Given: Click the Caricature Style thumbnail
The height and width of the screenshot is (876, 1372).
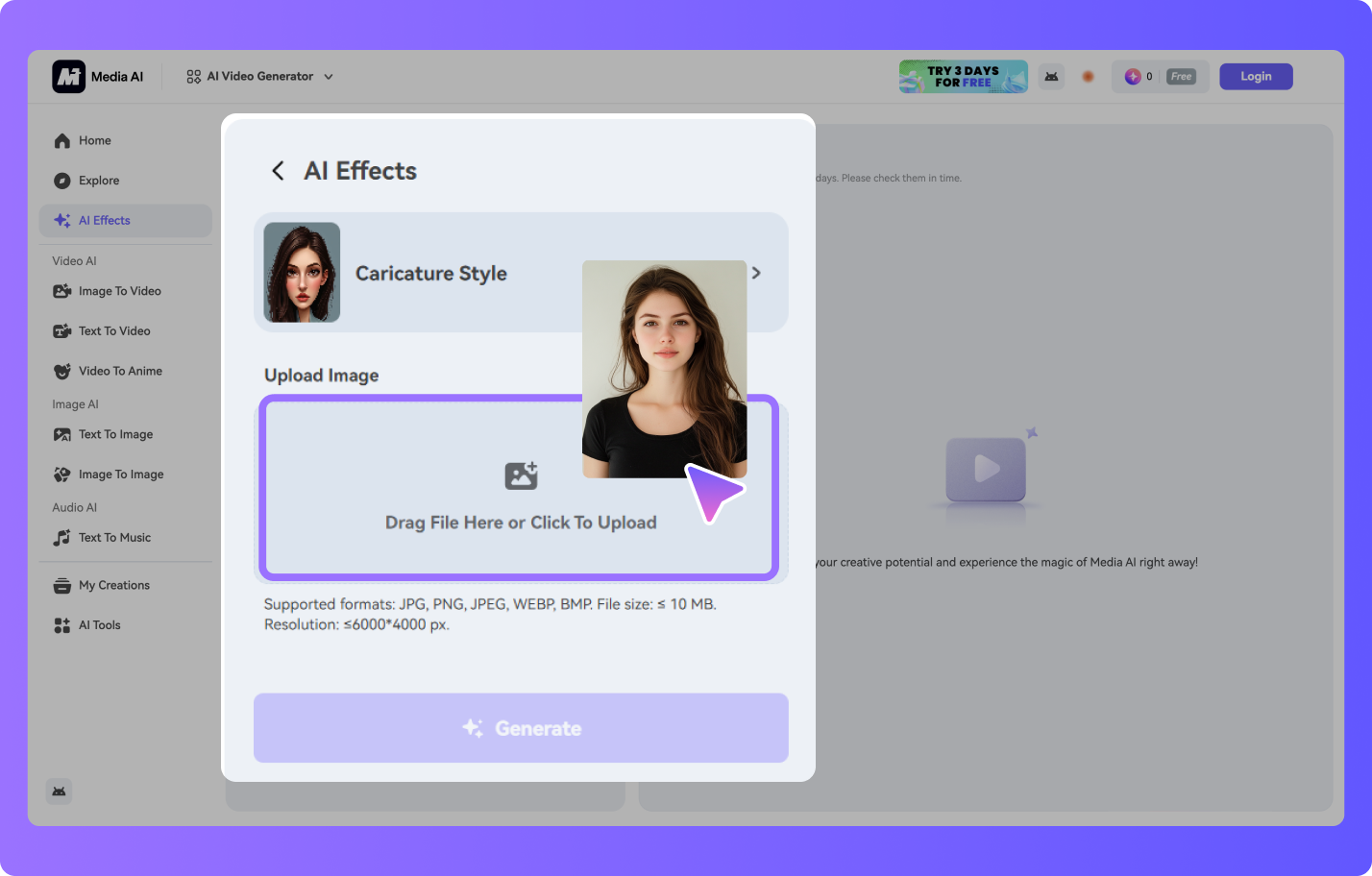Looking at the screenshot, I should point(302,273).
